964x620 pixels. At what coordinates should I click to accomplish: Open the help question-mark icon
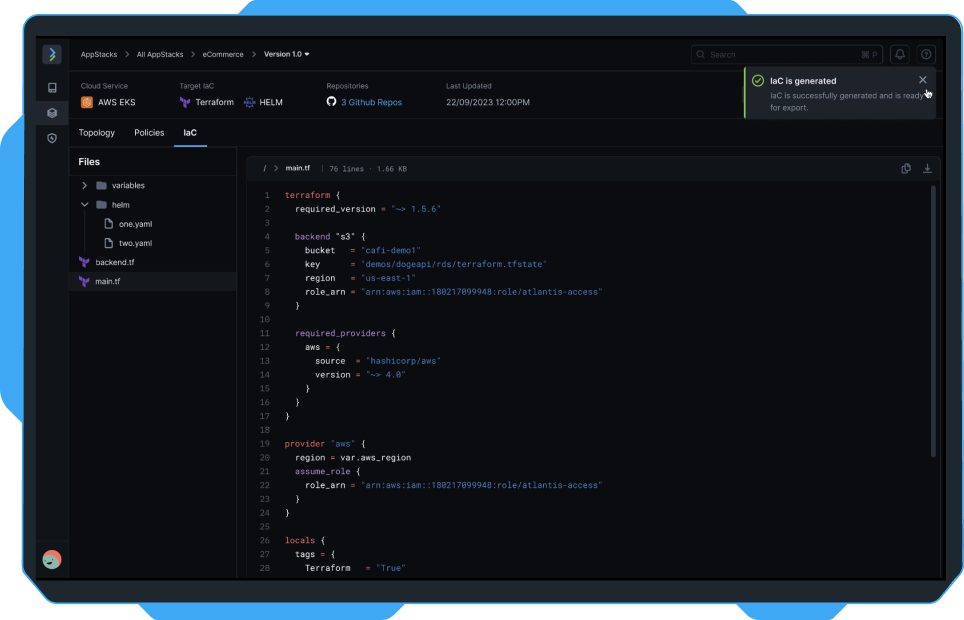[926, 54]
